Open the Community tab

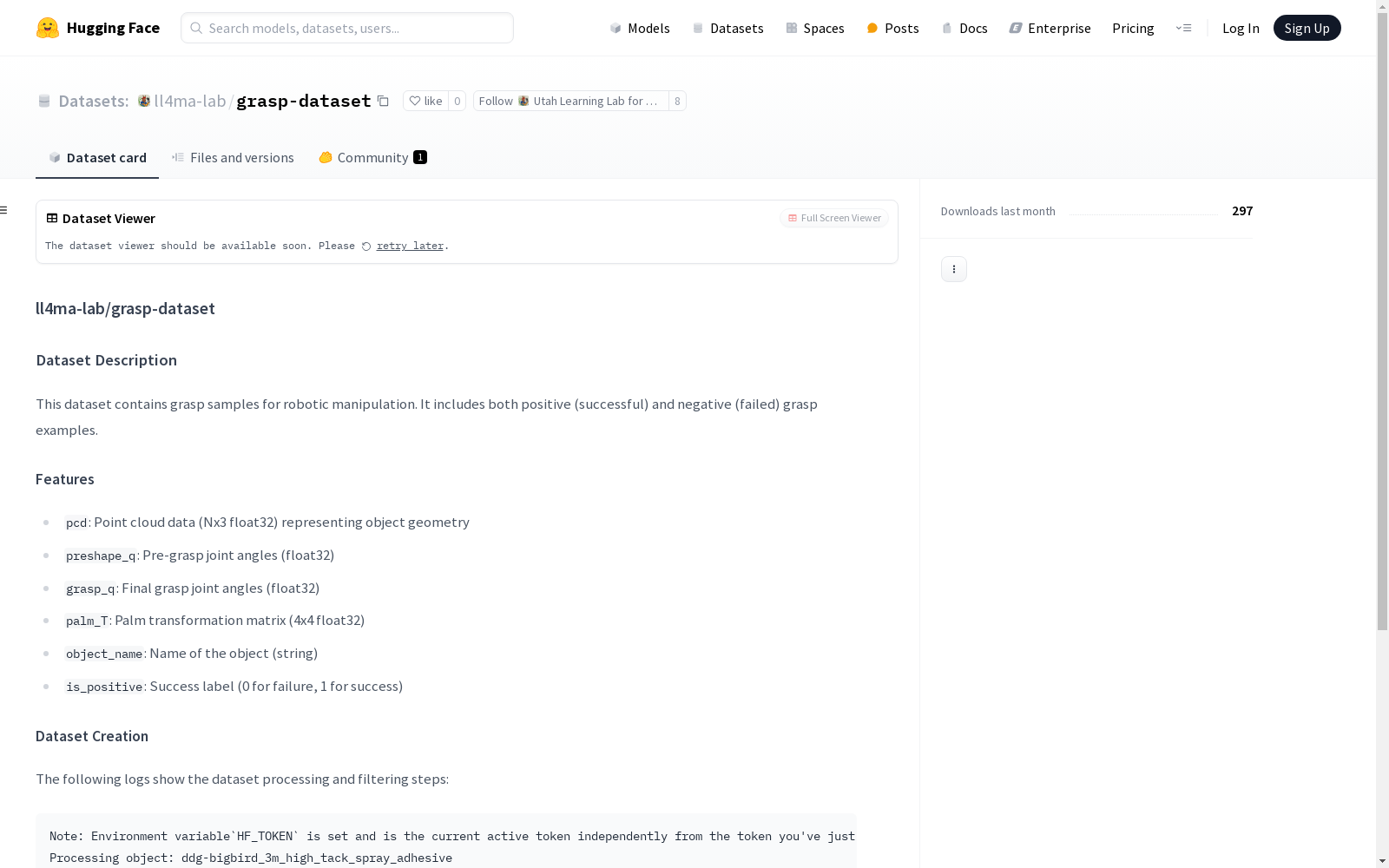[x=372, y=157]
